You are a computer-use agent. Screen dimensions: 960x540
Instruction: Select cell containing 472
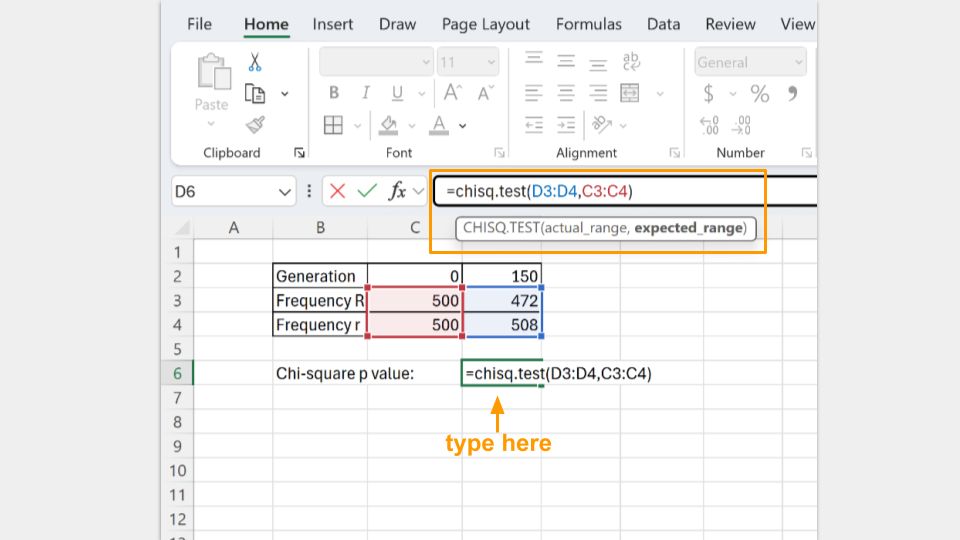502,301
